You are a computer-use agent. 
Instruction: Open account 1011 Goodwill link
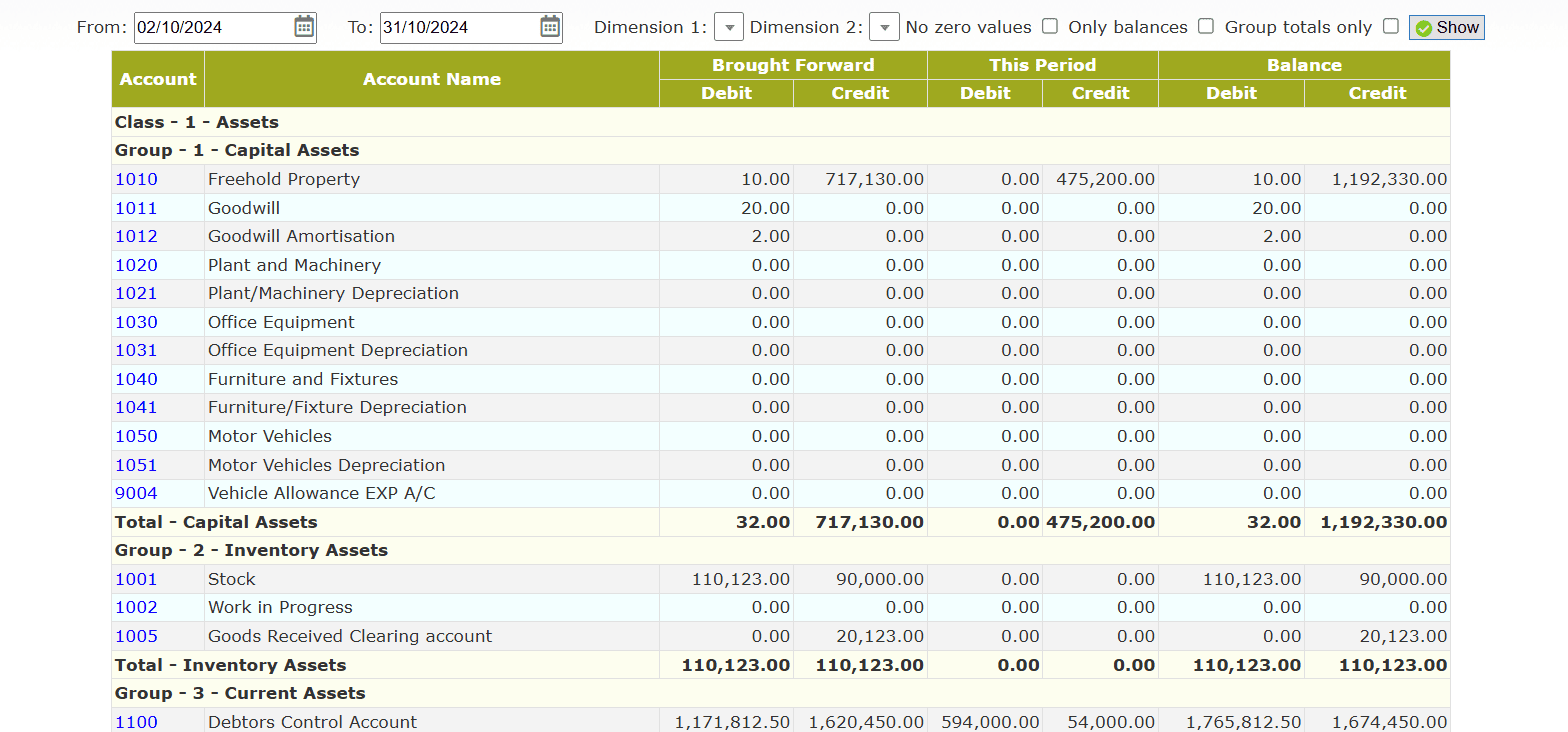[136, 208]
